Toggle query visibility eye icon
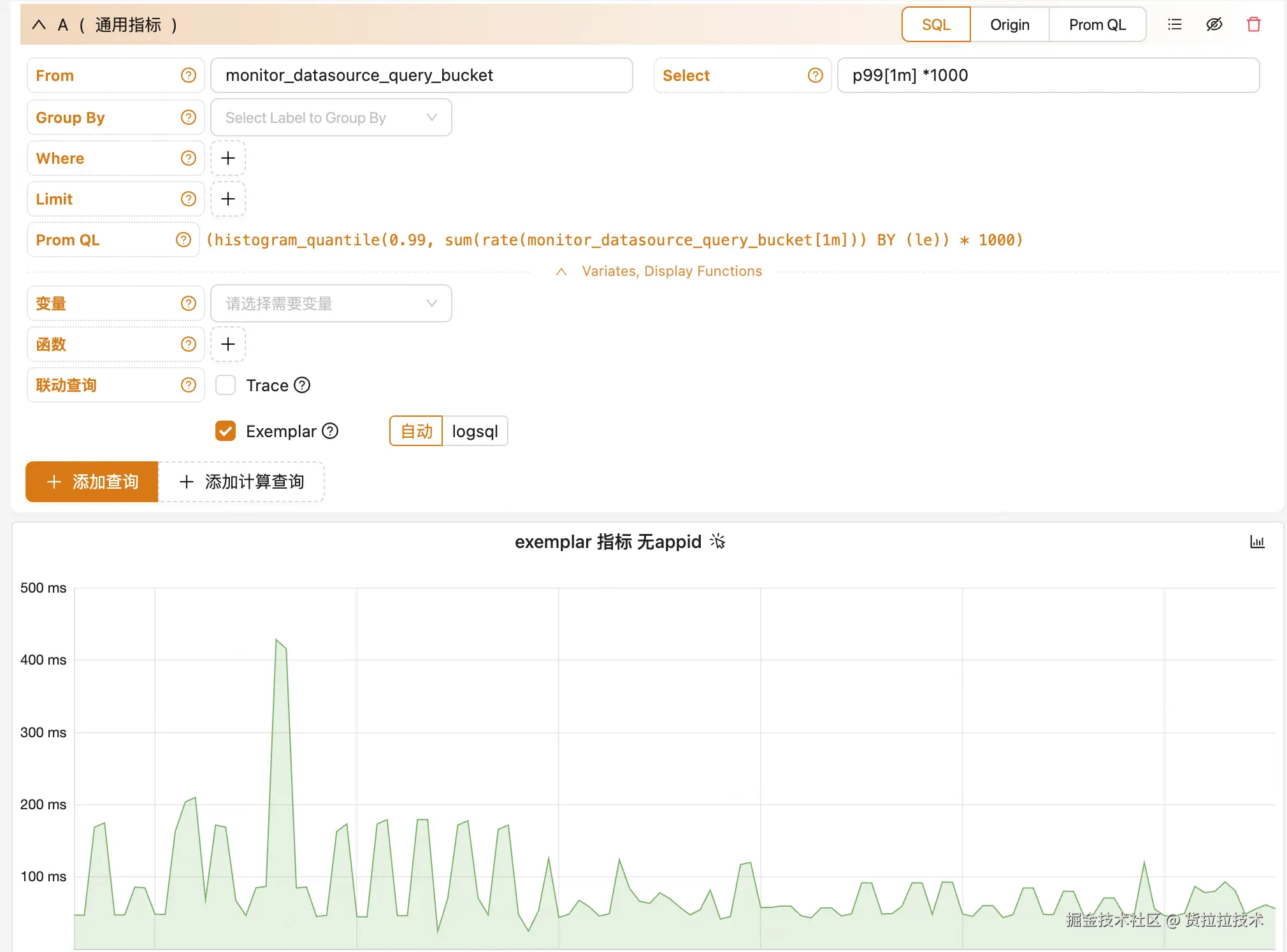1287x952 pixels. 1214,25
